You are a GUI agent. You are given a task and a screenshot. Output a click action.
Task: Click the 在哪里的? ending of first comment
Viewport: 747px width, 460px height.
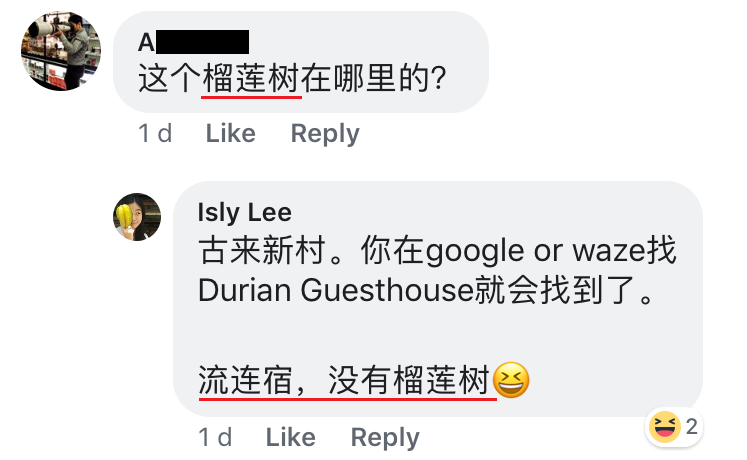pyautogui.click(x=374, y=79)
